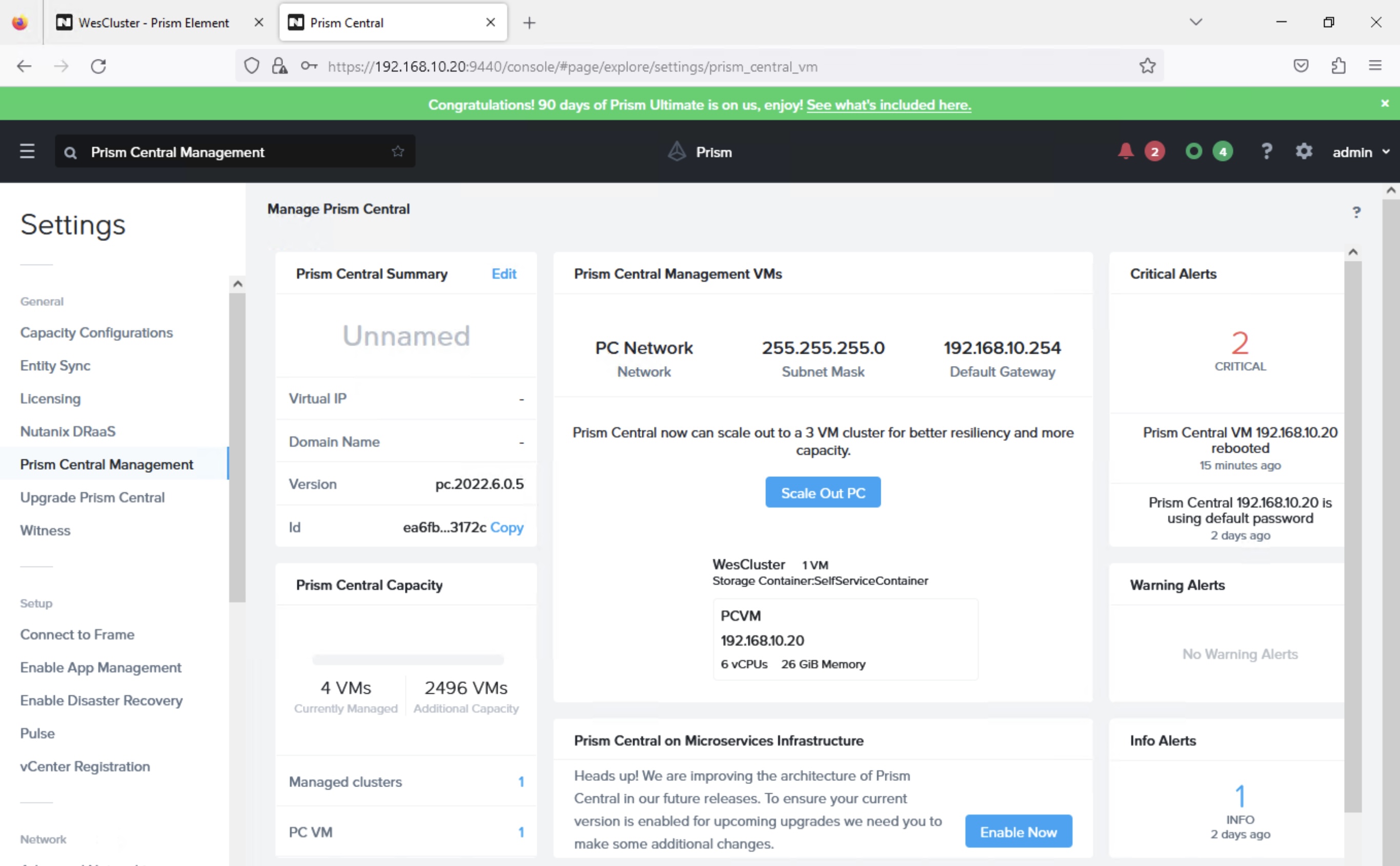Open Licensing settings item

click(x=50, y=398)
